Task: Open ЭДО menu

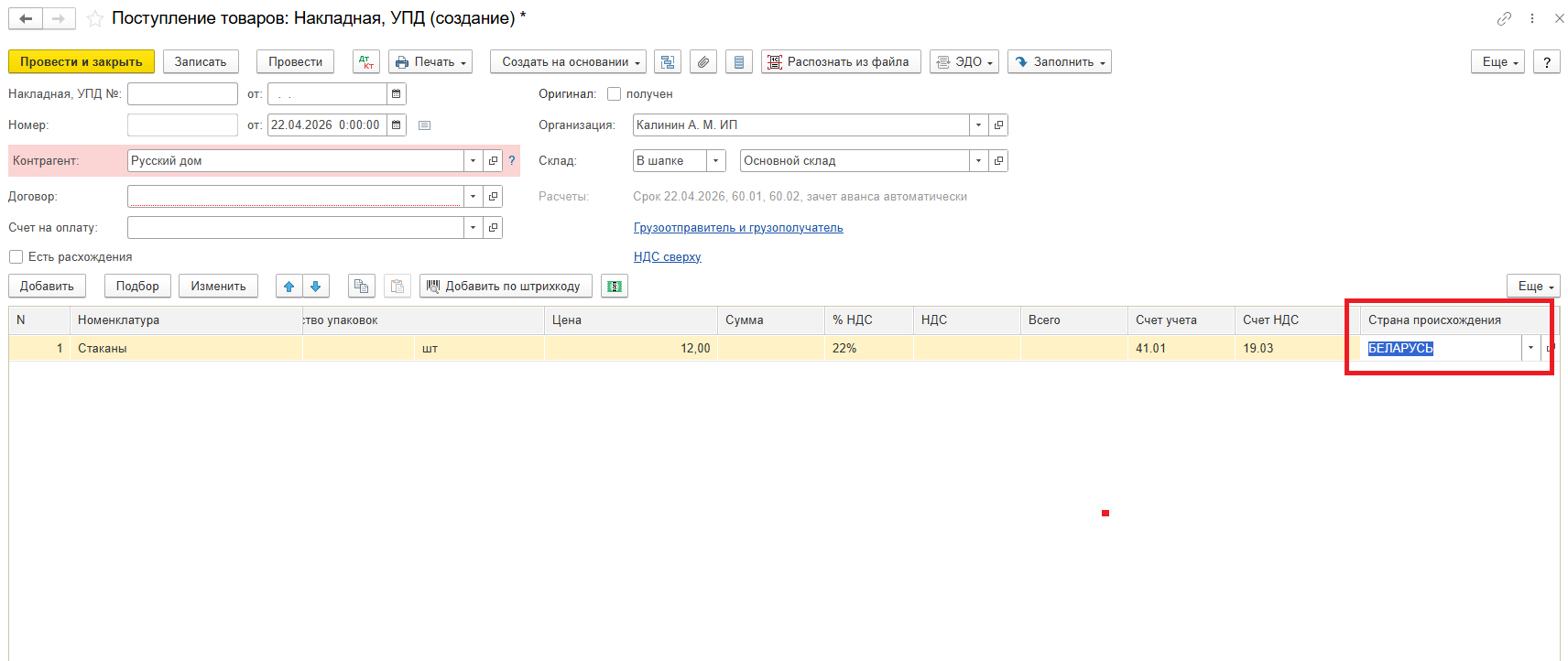Action: [x=964, y=61]
